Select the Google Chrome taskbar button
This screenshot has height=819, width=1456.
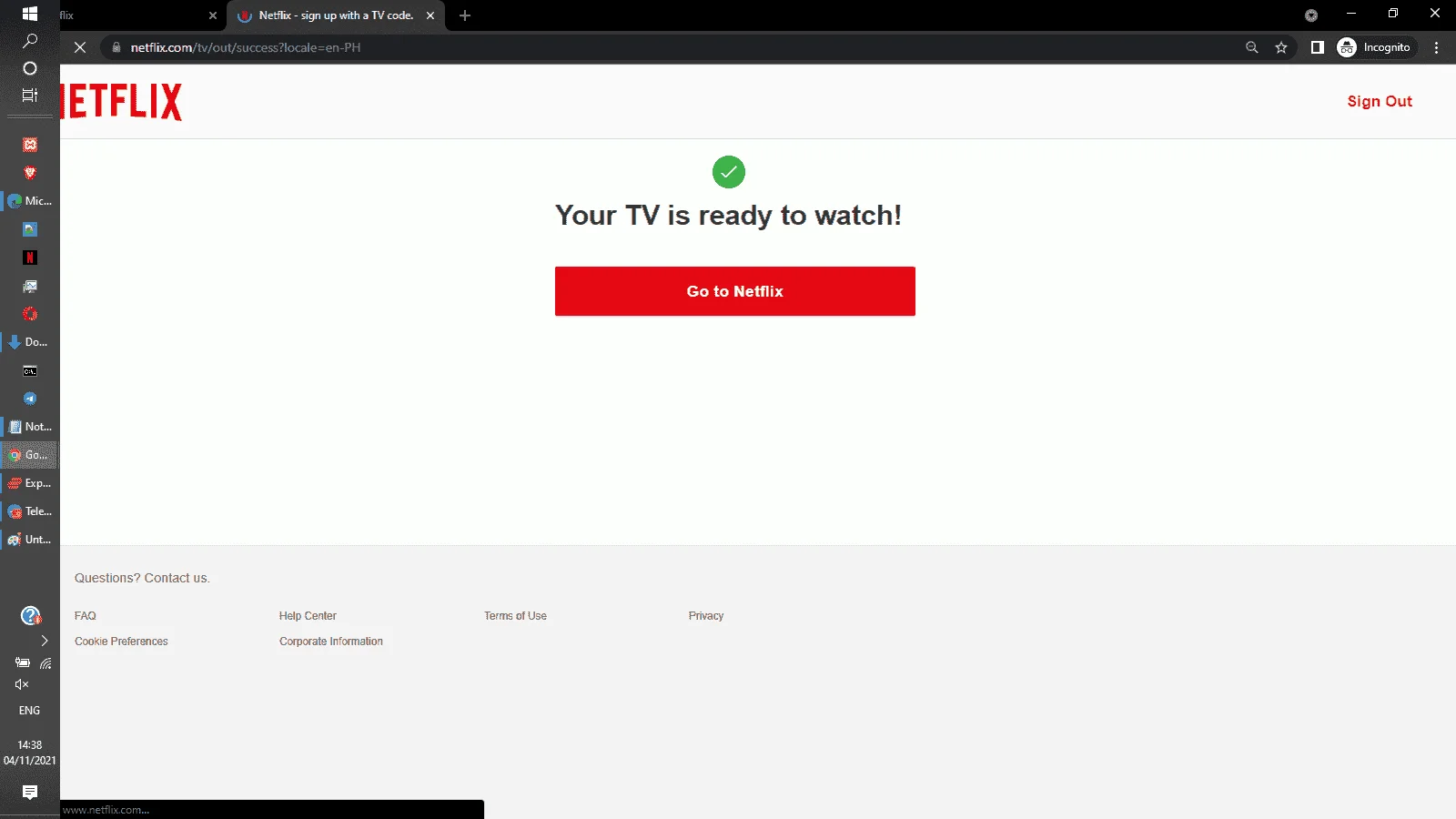point(29,455)
